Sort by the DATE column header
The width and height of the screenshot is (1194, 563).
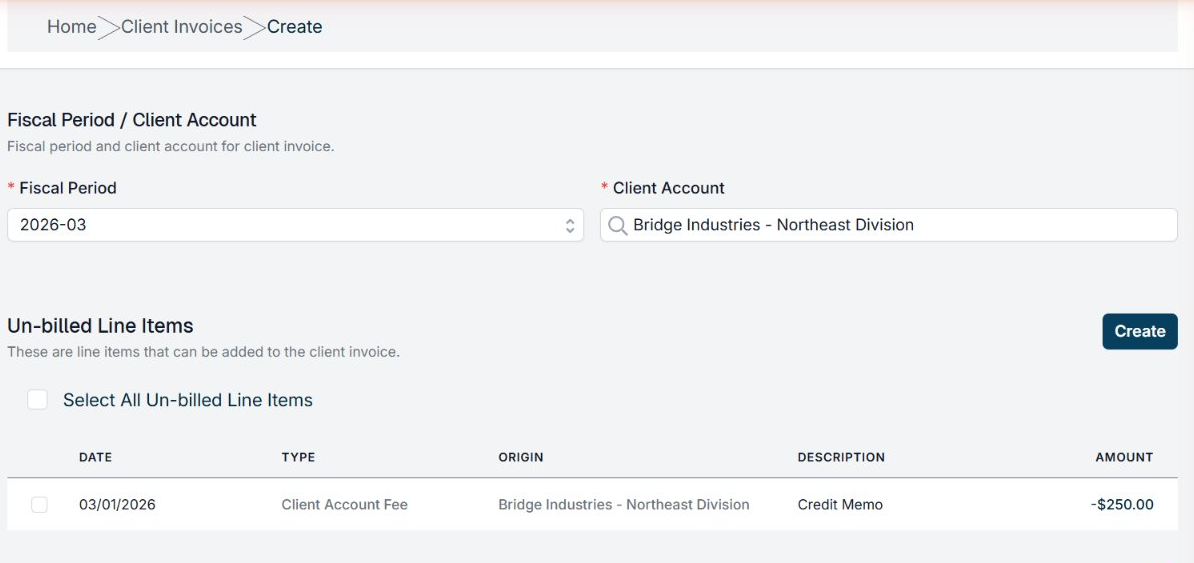[x=95, y=457]
